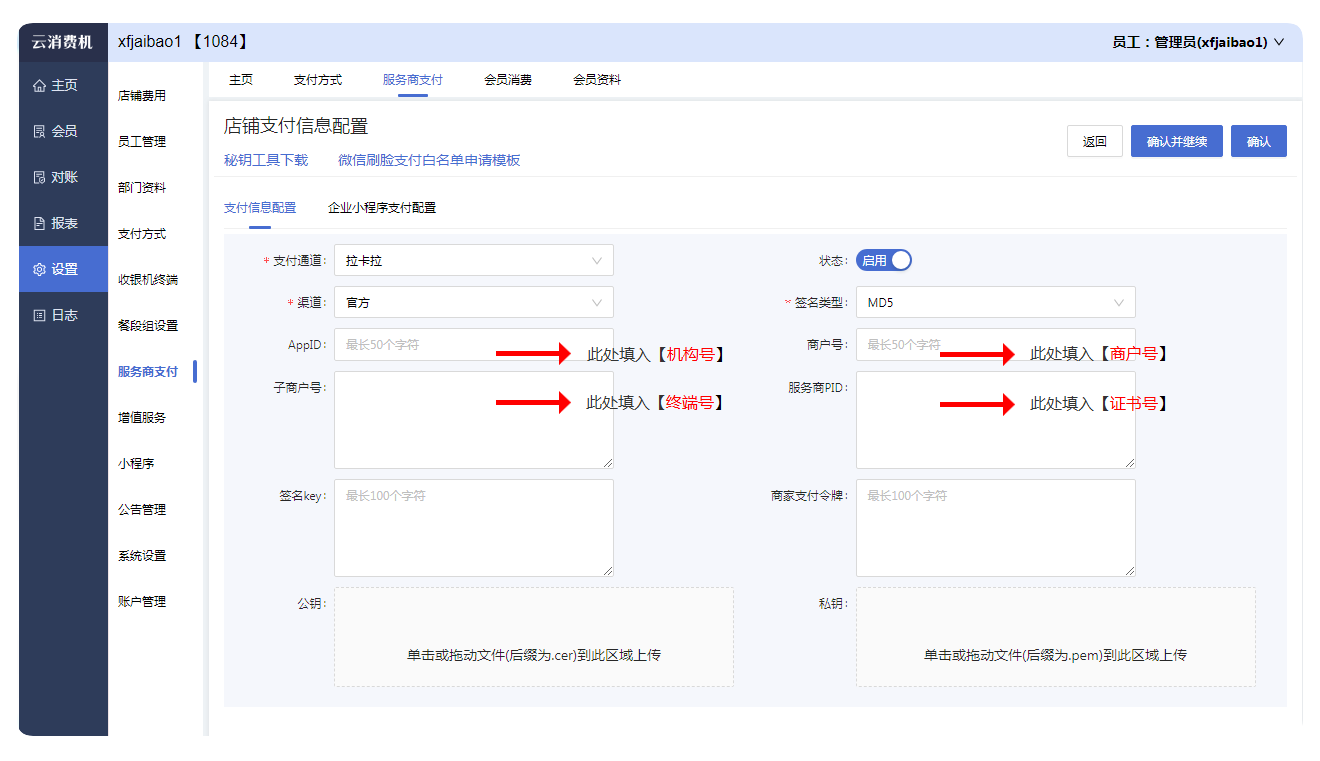Image resolution: width=1320 pixels, height=761 pixels.
Task: Click the 主页 home icon in sidebar
Action: tap(39, 86)
